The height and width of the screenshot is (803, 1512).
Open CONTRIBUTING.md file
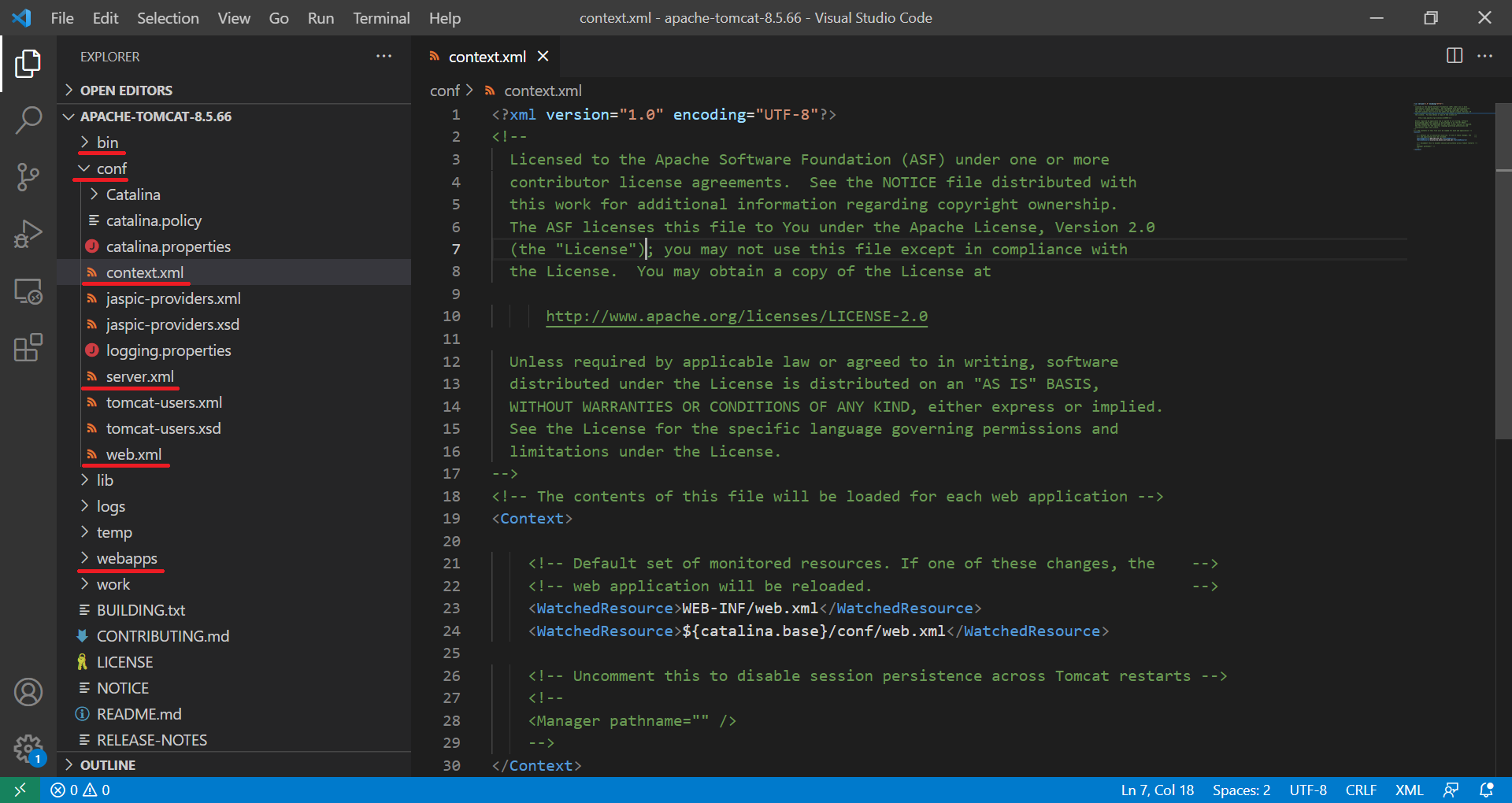tap(162, 636)
